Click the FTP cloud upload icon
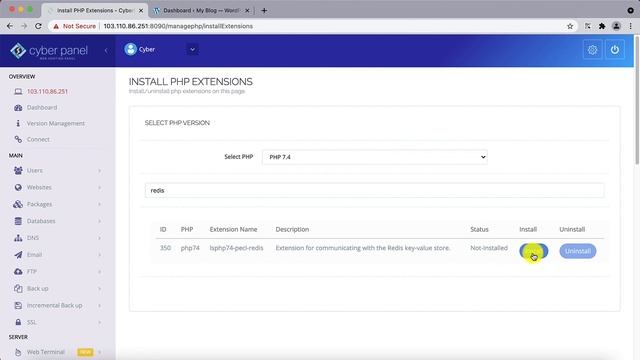Screen dimensions: 640x360 click(x=18, y=271)
